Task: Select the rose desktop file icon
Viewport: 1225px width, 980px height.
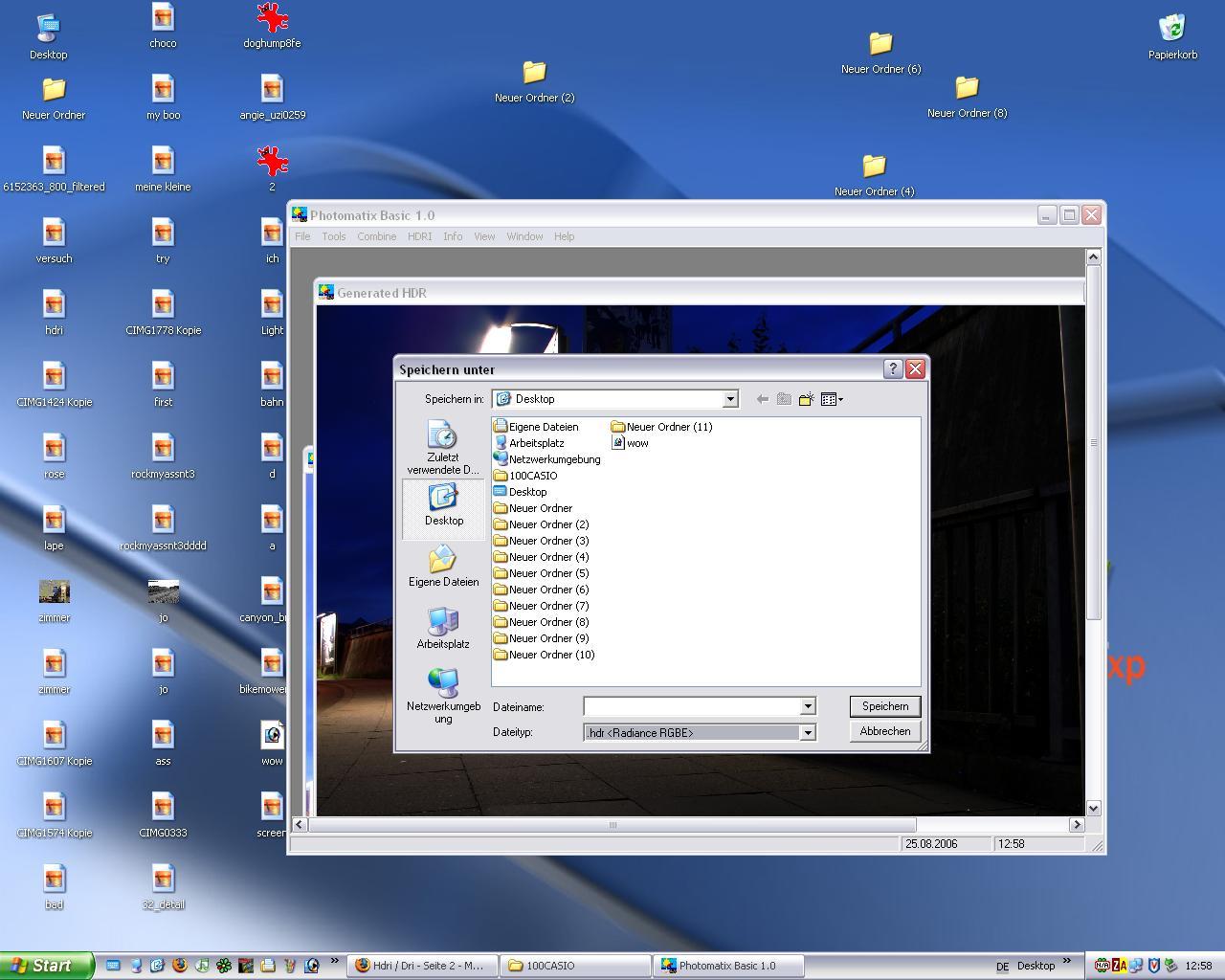Action: point(54,457)
